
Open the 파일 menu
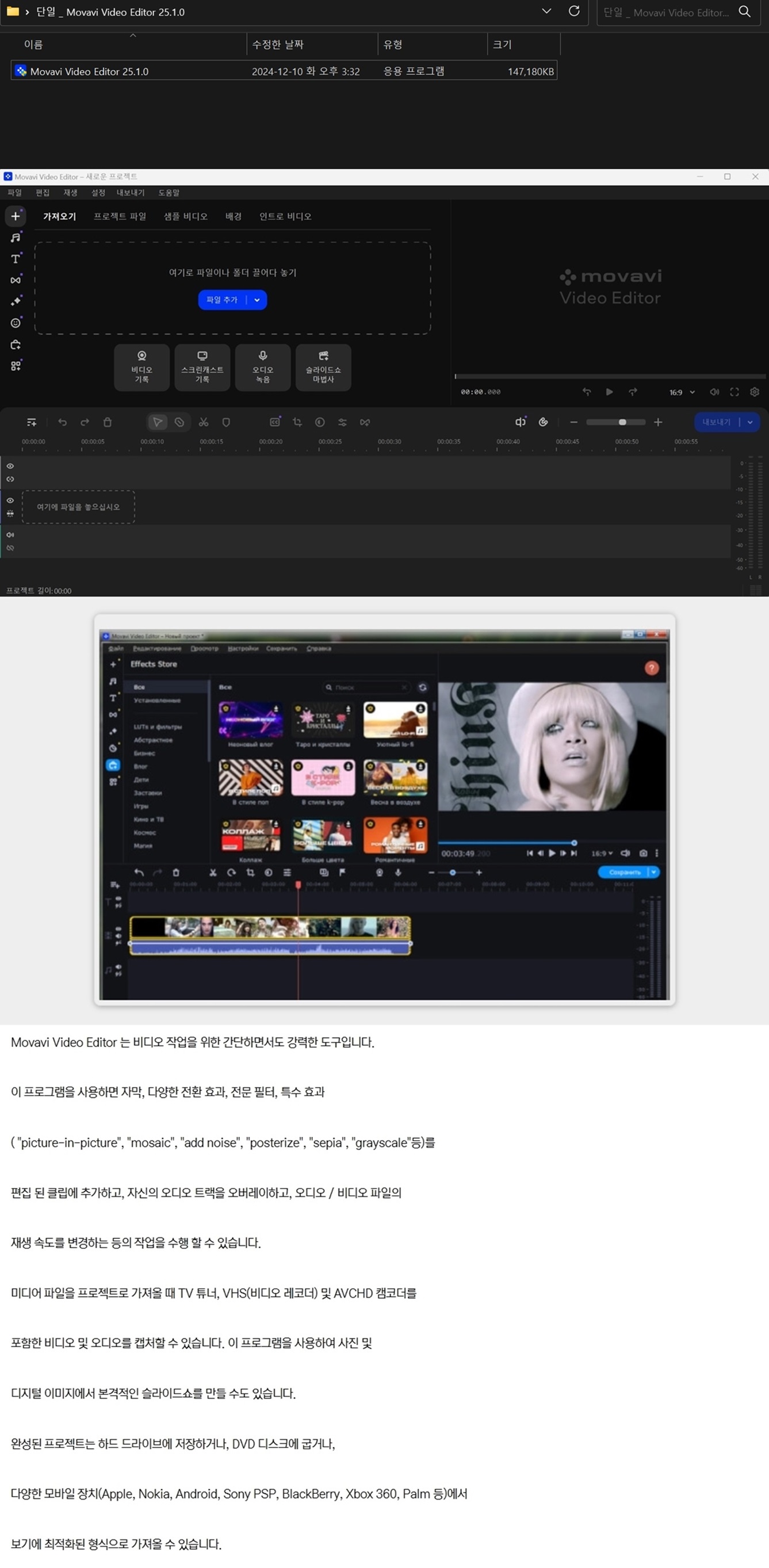point(14,192)
